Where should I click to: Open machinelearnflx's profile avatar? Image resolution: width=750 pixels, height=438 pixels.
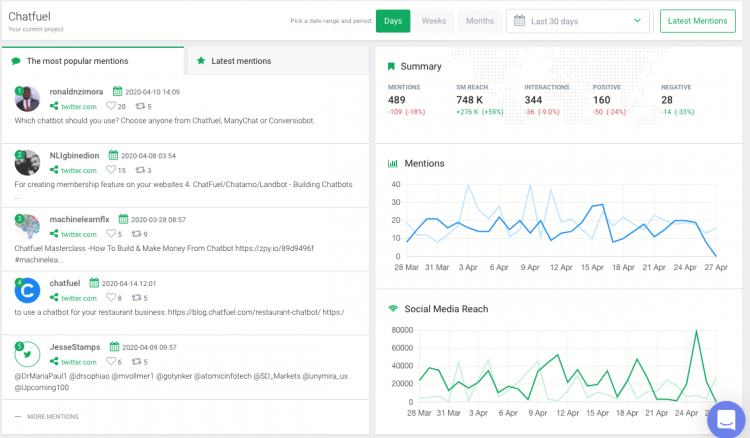(27, 226)
